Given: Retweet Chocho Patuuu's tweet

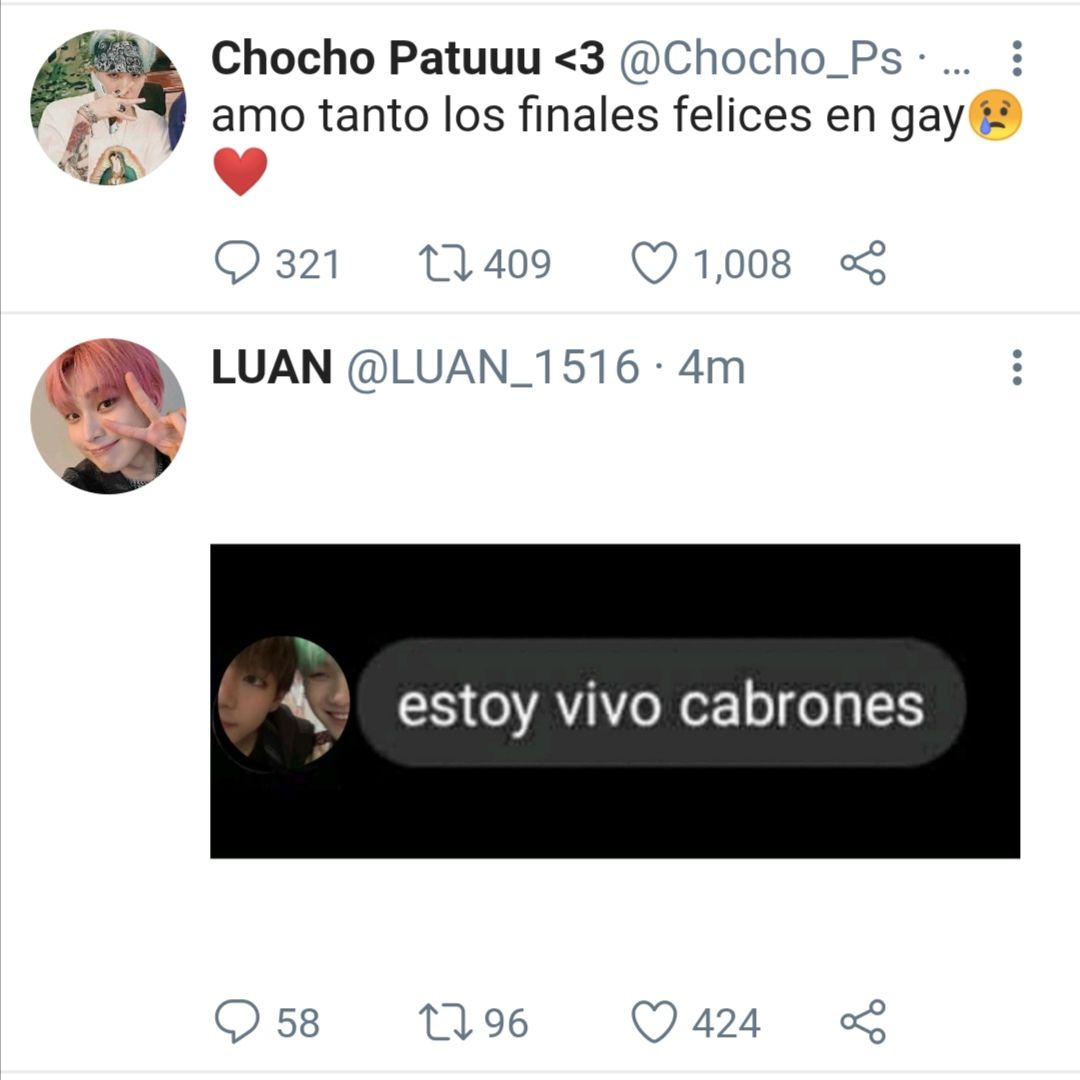Looking at the screenshot, I should click(x=446, y=264).
